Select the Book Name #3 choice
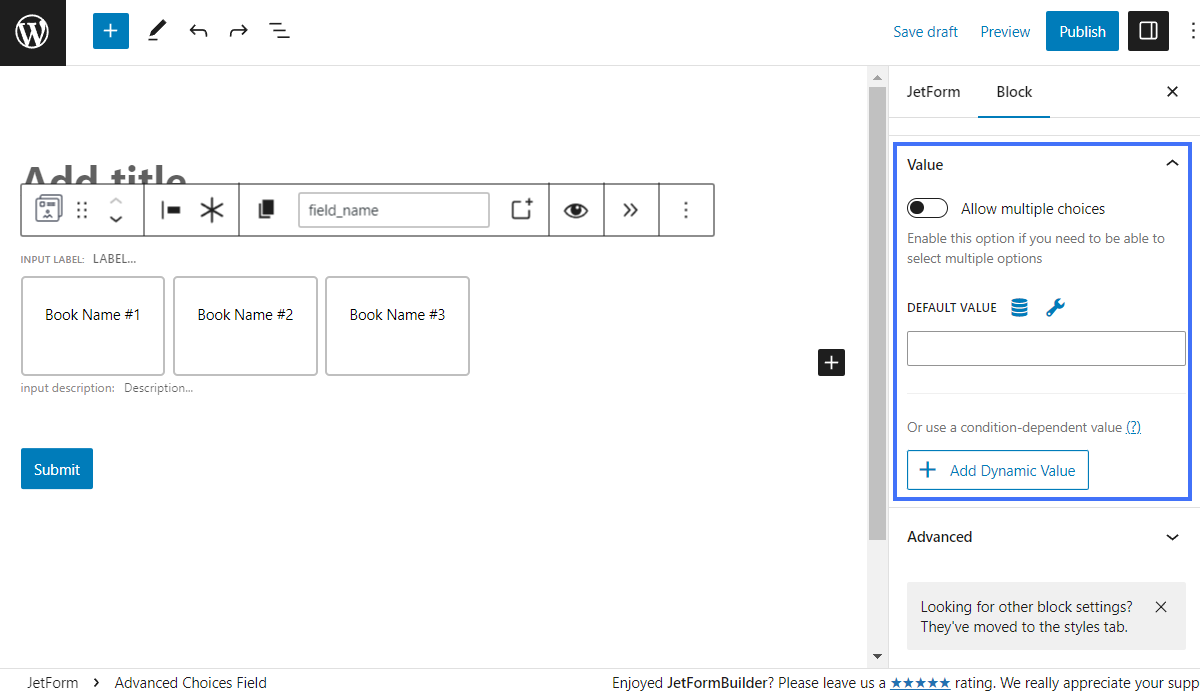 tap(397, 314)
